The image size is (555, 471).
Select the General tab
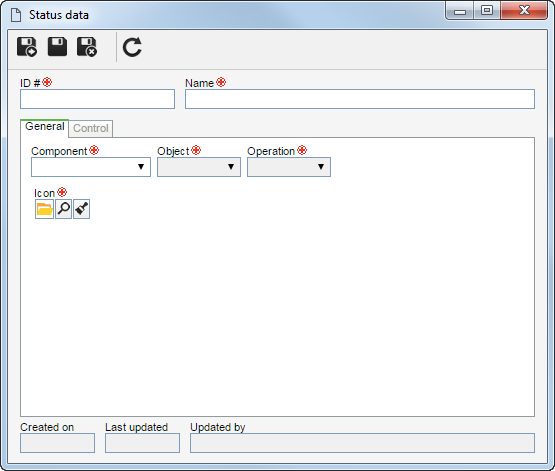[x=45, y=127]
